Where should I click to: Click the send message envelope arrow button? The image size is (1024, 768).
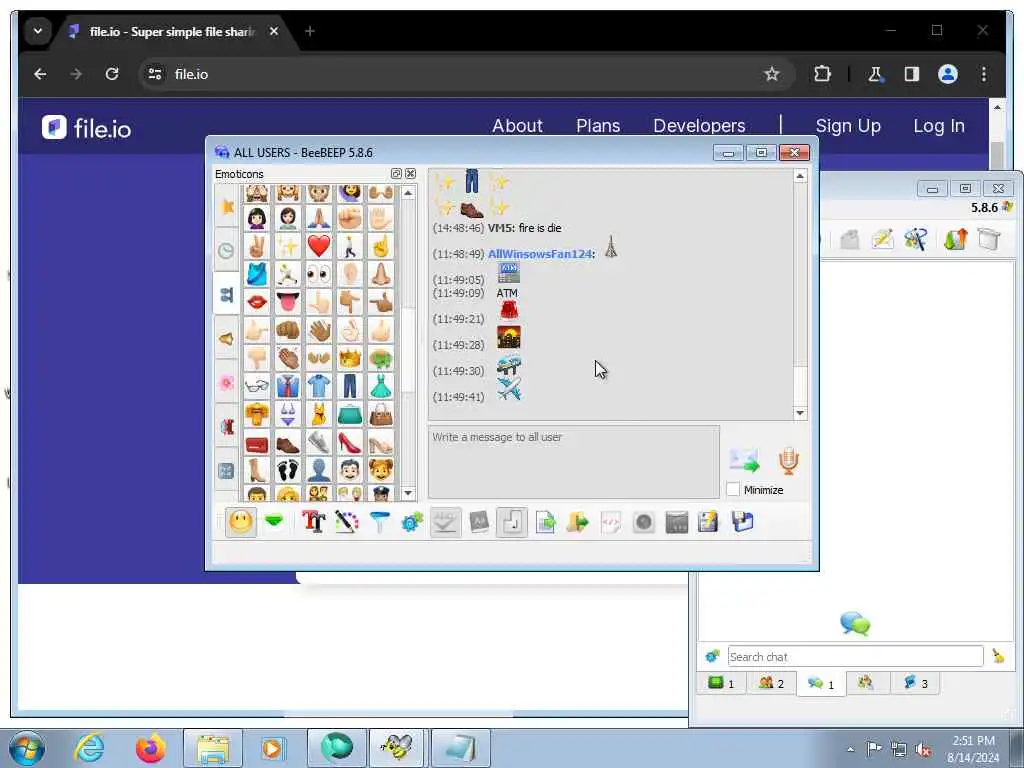click(744, 460)
